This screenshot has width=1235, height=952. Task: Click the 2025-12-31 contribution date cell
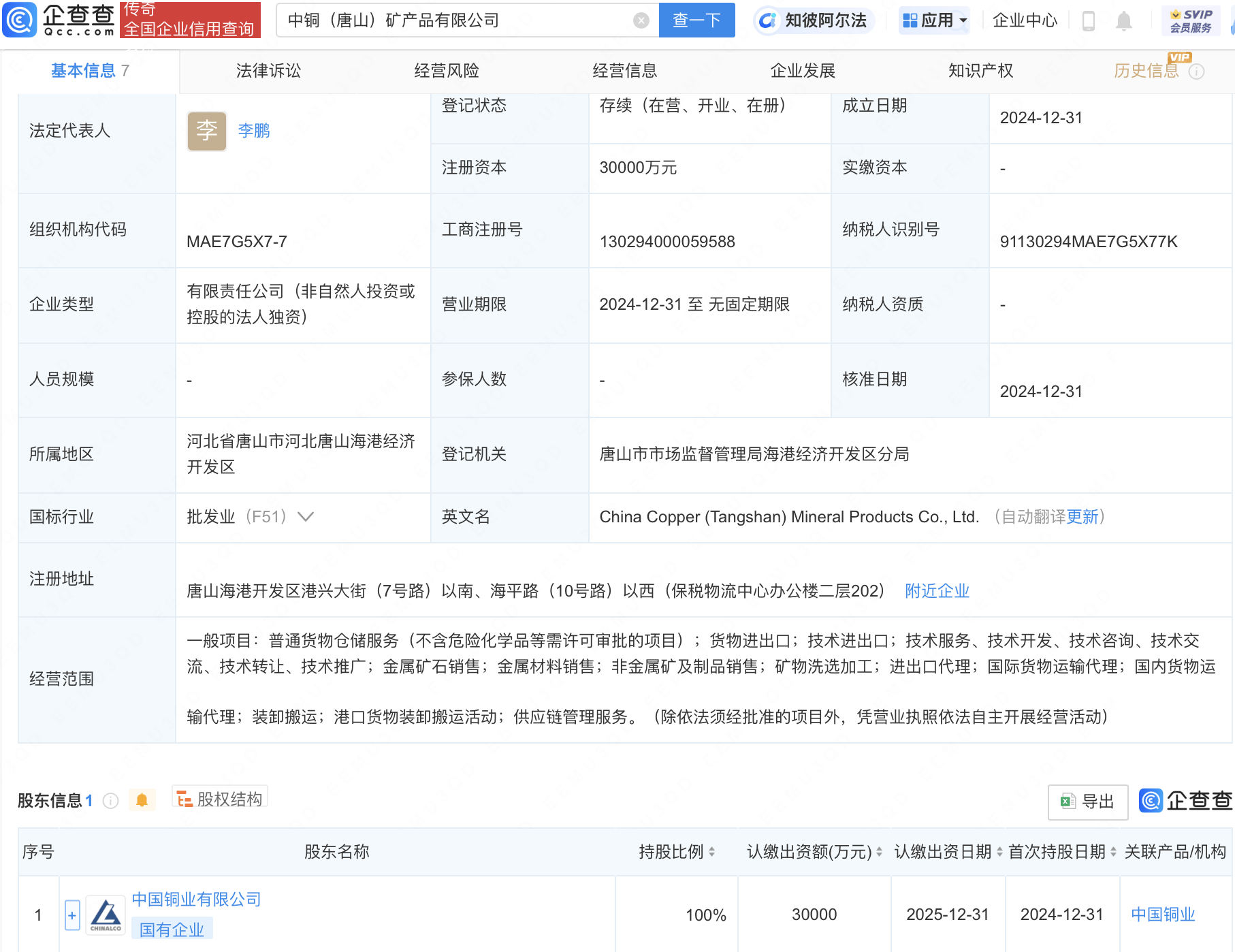[947, 915]
